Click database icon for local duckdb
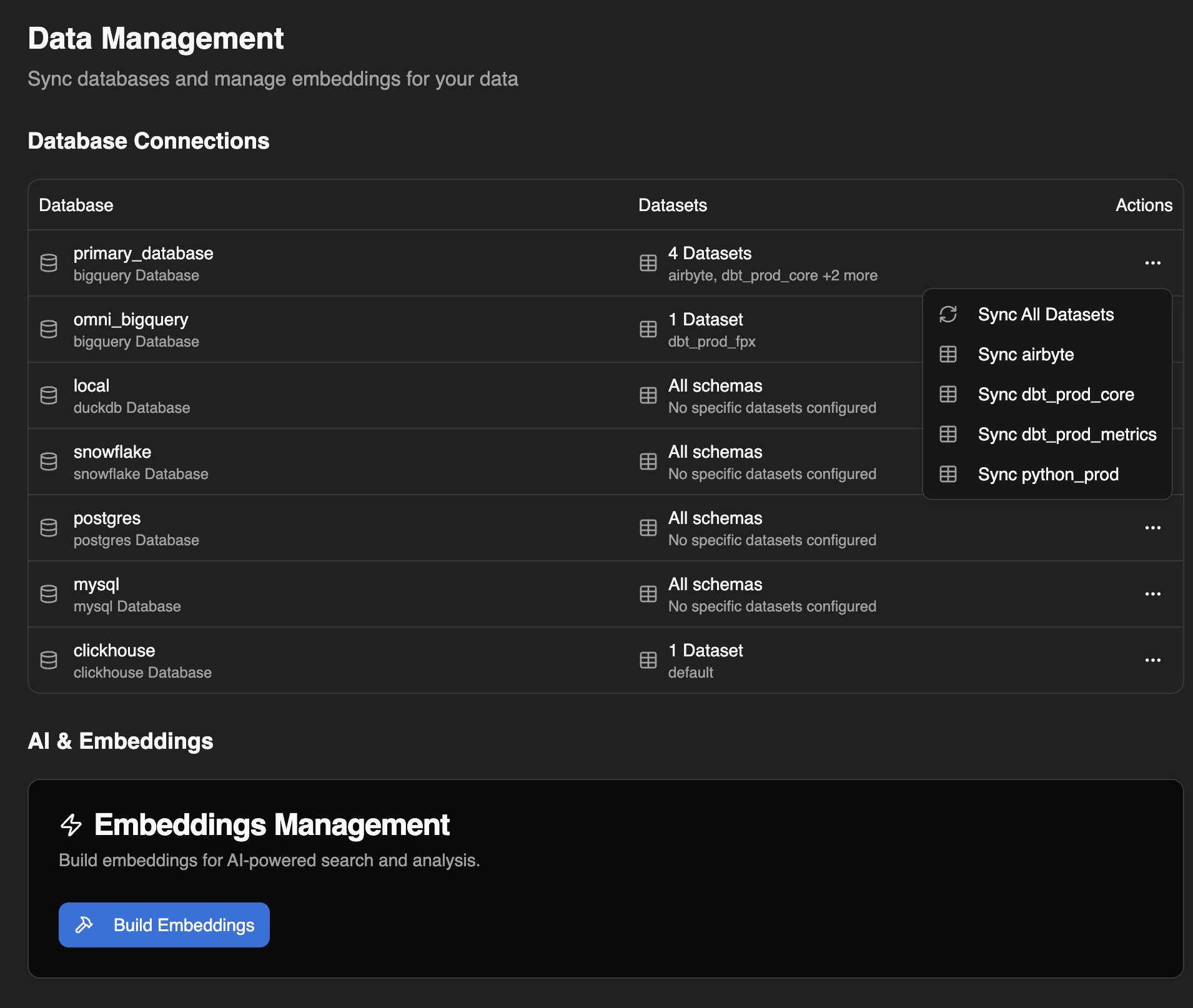 [x=49, y=395]
